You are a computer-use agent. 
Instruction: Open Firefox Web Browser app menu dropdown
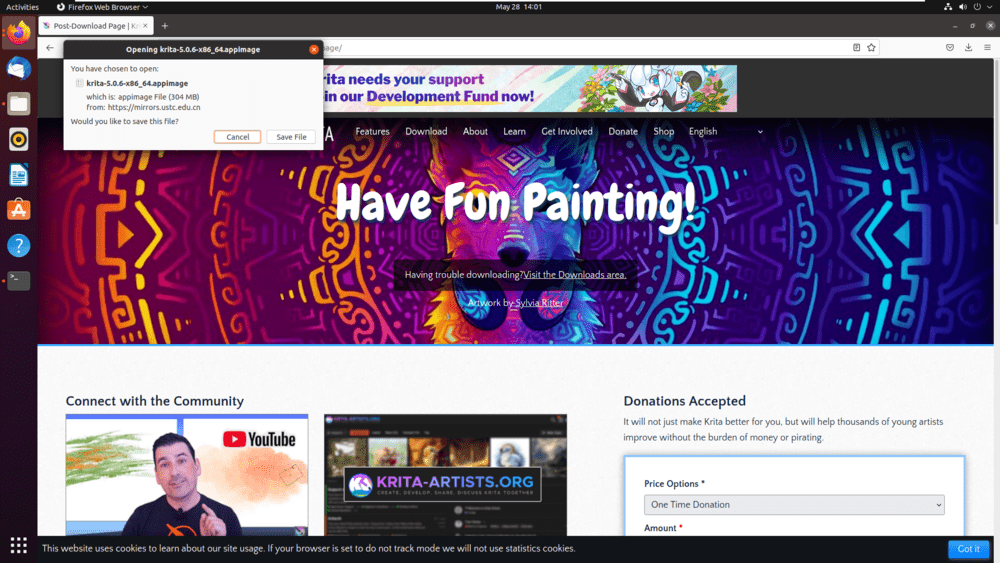[102, 7]
